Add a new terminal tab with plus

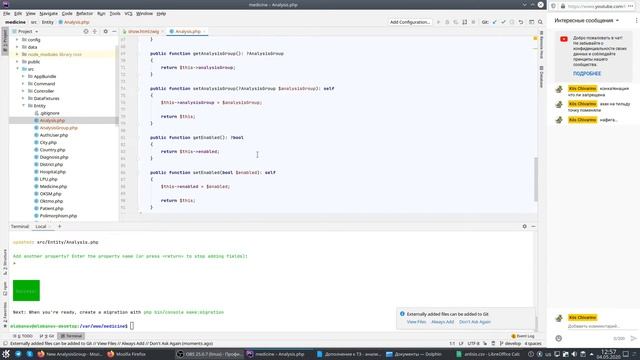pyautogui.click(x=59, y=226)
